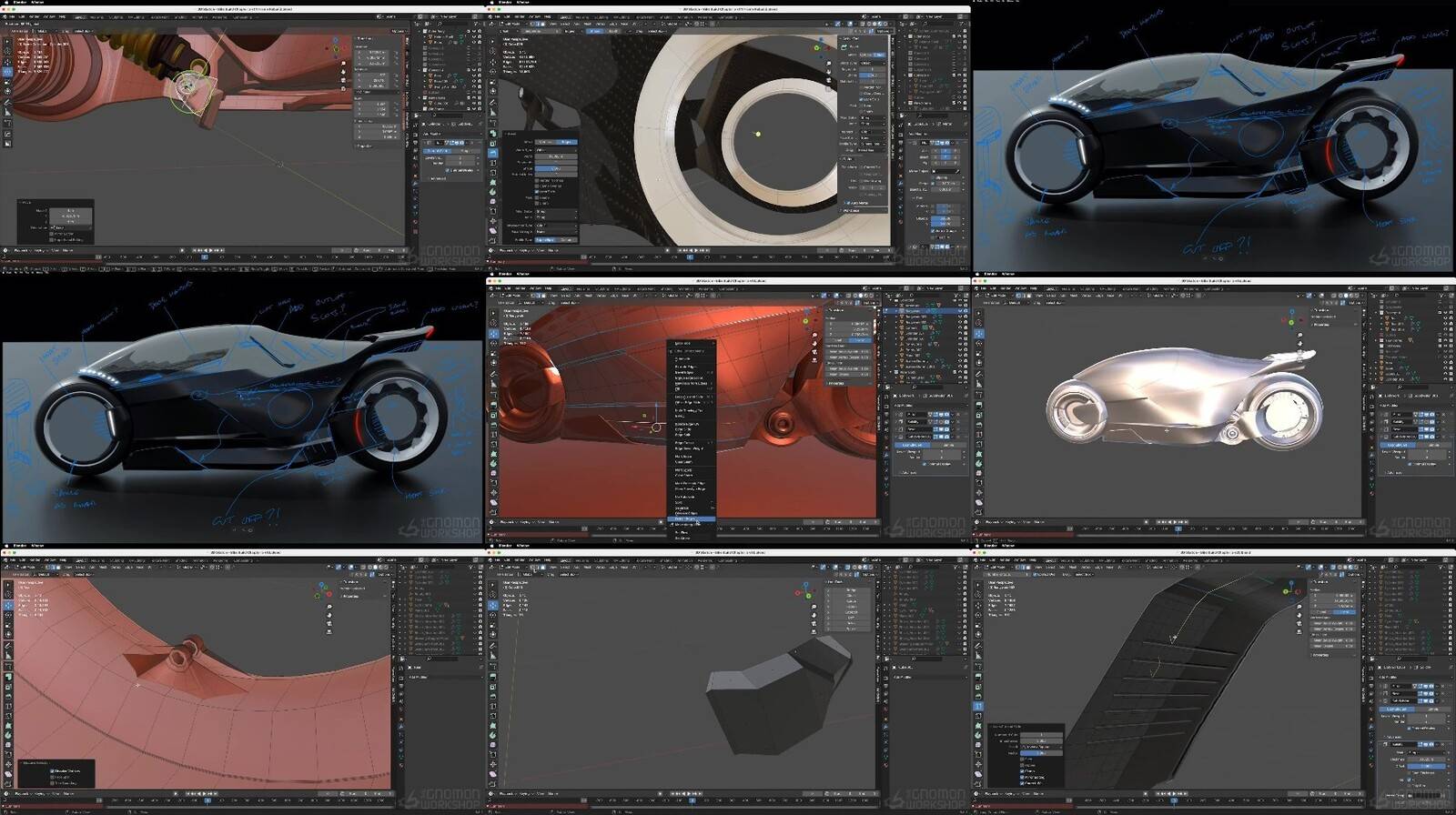1456x815 pixels.
Task: Click the Catmull-Clark button in the shock-absorber window
Action: [437, 151]
